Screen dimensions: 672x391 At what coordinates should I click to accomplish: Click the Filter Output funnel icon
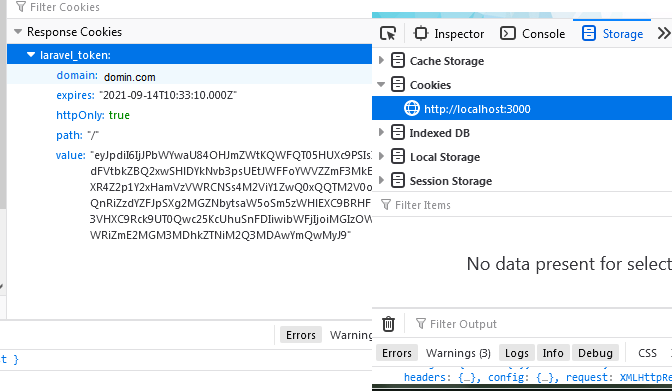421,324
